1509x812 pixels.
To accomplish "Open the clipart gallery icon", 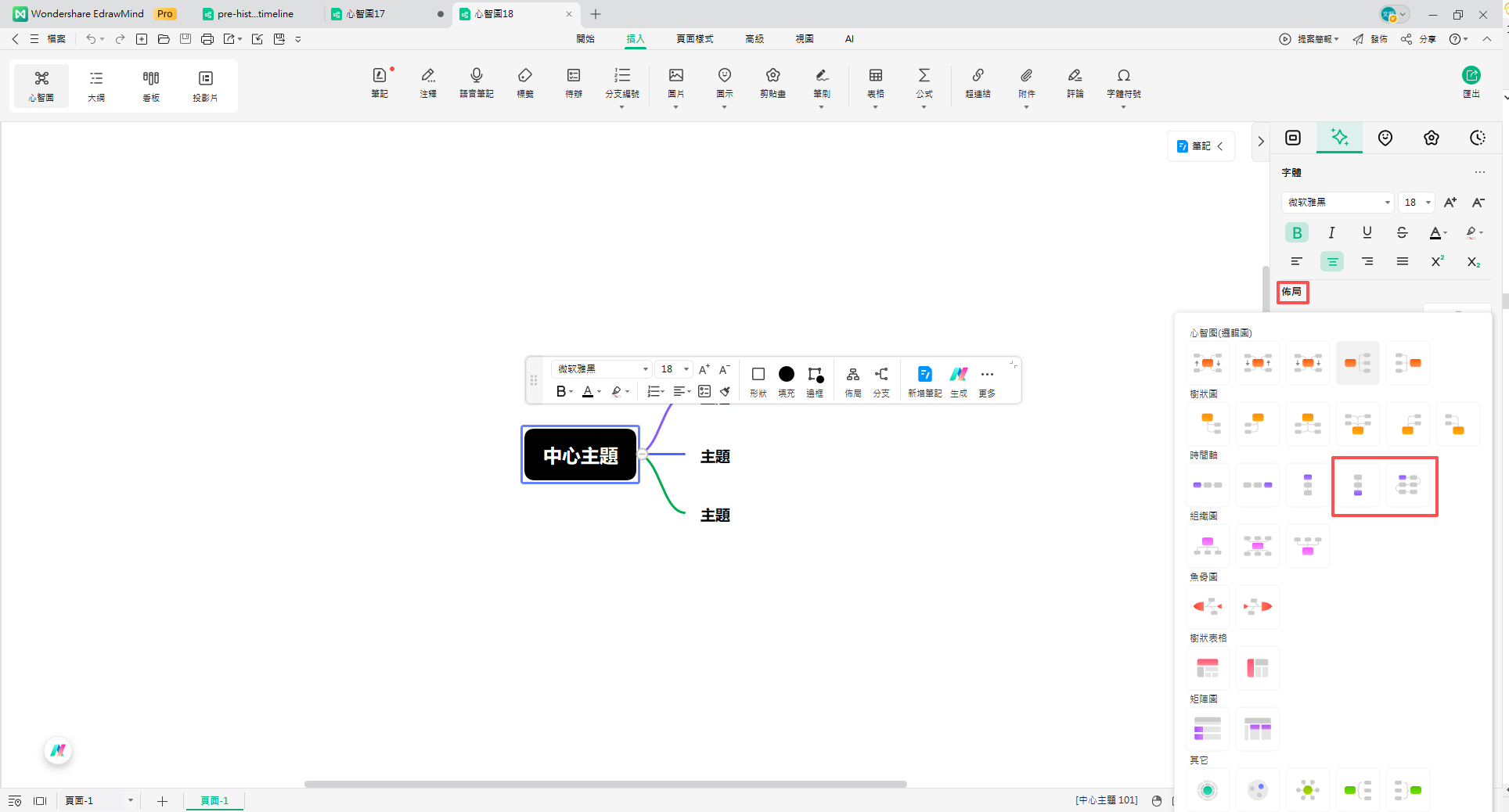I will click(773, 82).
